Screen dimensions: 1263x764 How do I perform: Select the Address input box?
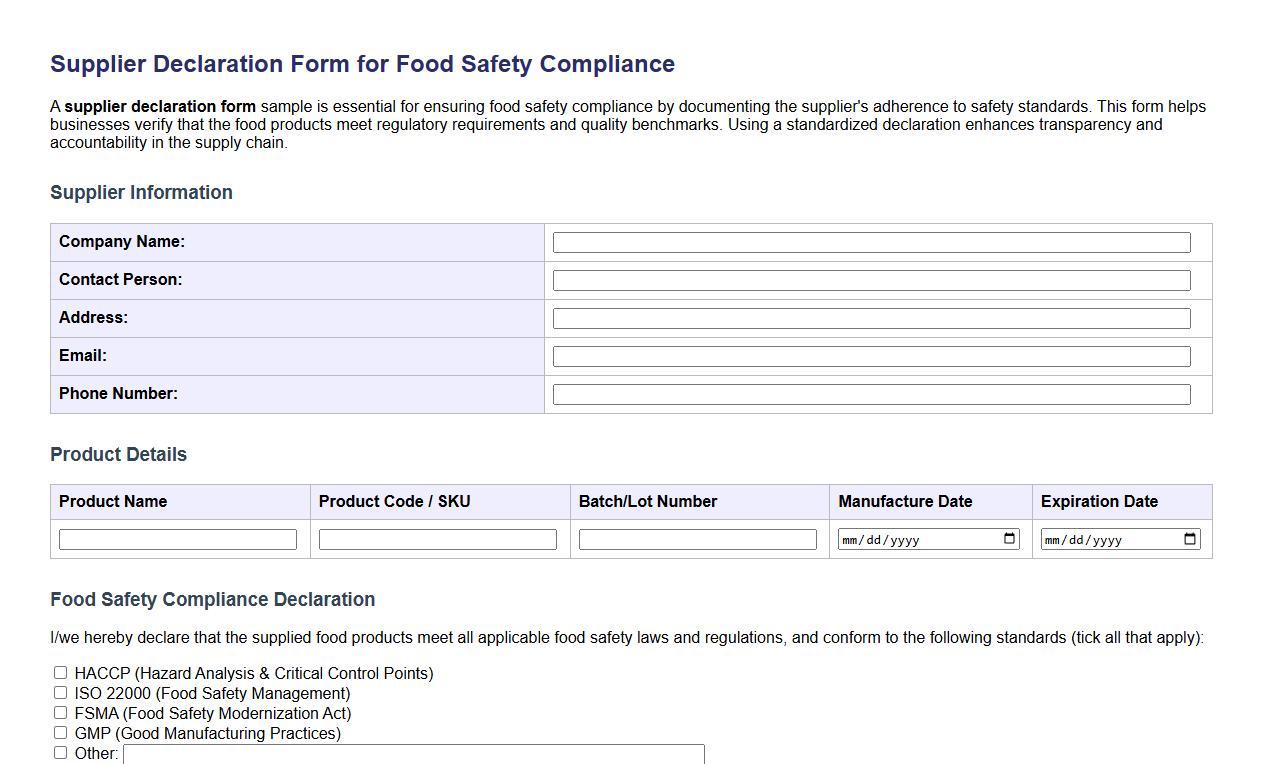click(870, 318)
